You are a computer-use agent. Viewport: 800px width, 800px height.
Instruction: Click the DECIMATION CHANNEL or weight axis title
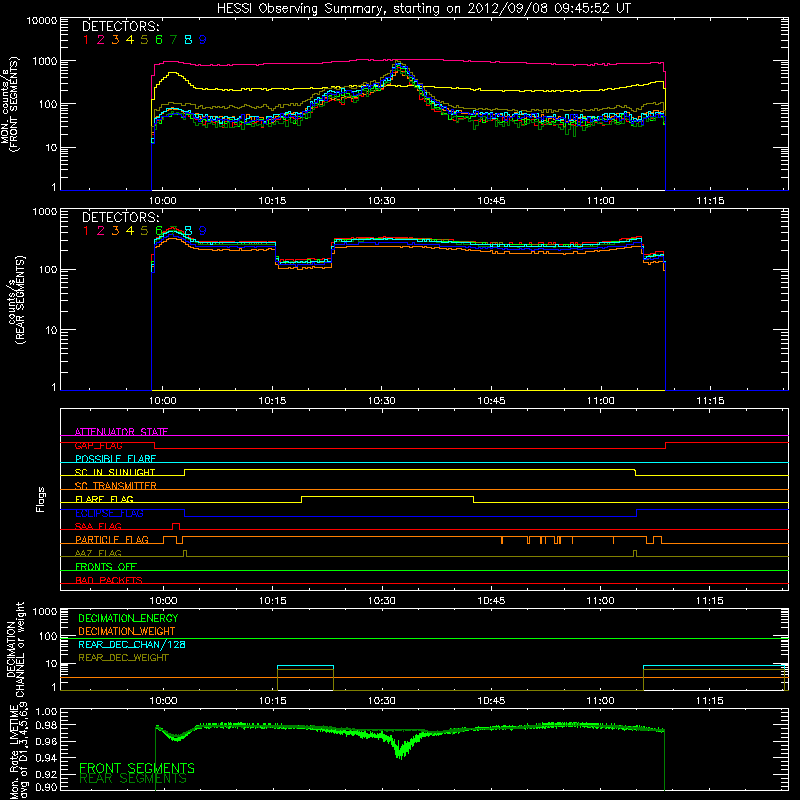pyautogui.click(x=15, y=649)
